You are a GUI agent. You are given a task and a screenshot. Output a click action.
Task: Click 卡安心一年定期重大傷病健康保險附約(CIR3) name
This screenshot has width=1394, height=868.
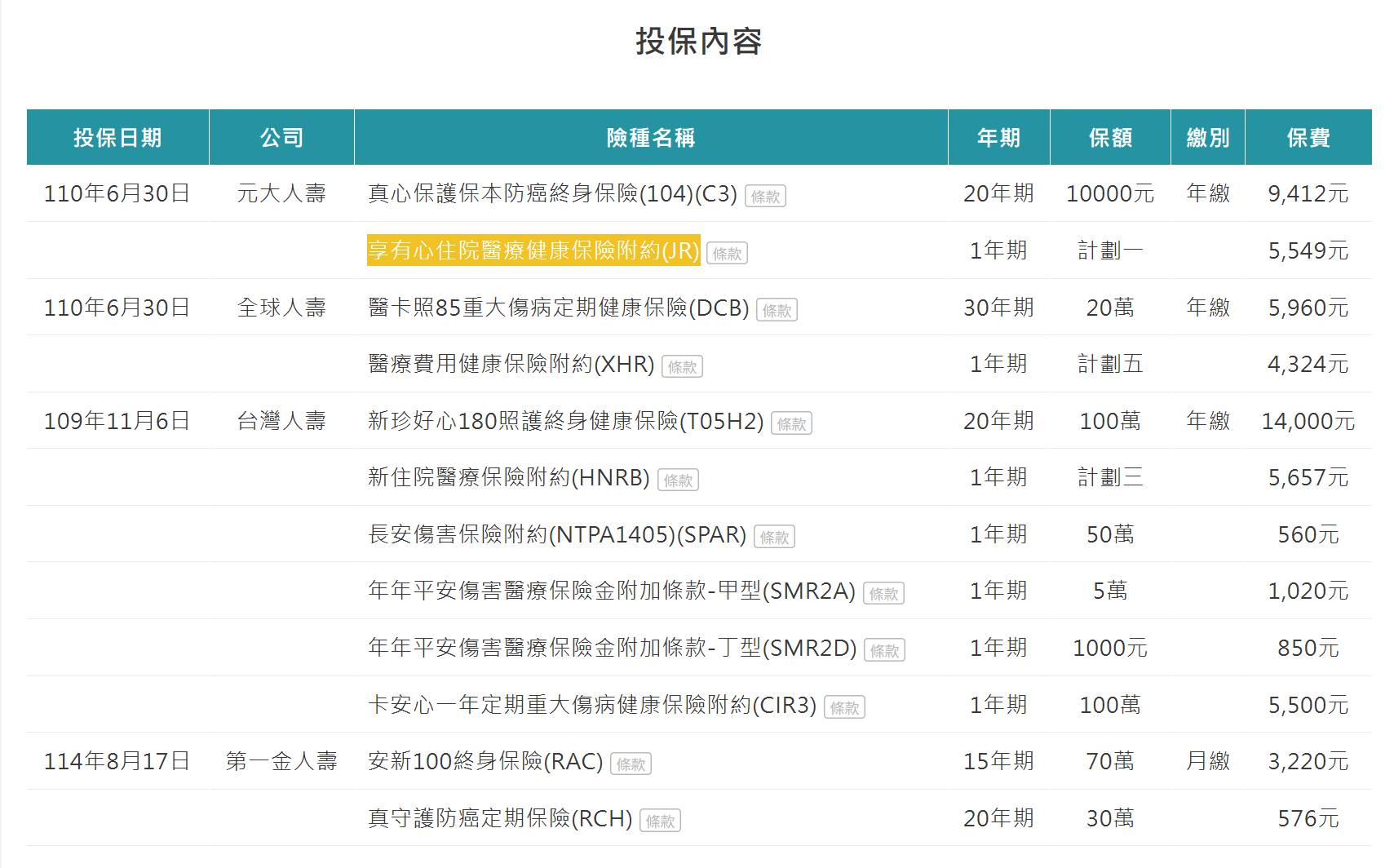pos(592,705)
